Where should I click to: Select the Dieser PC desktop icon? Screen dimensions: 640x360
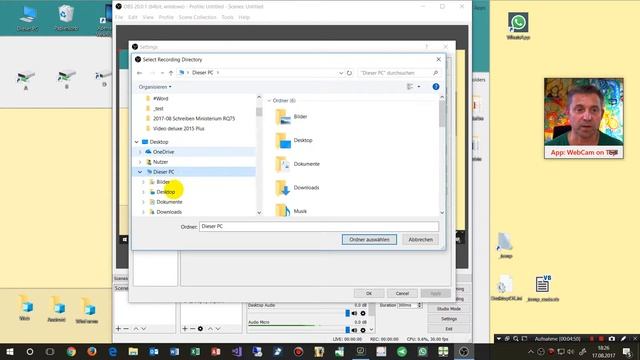point(27,18)
